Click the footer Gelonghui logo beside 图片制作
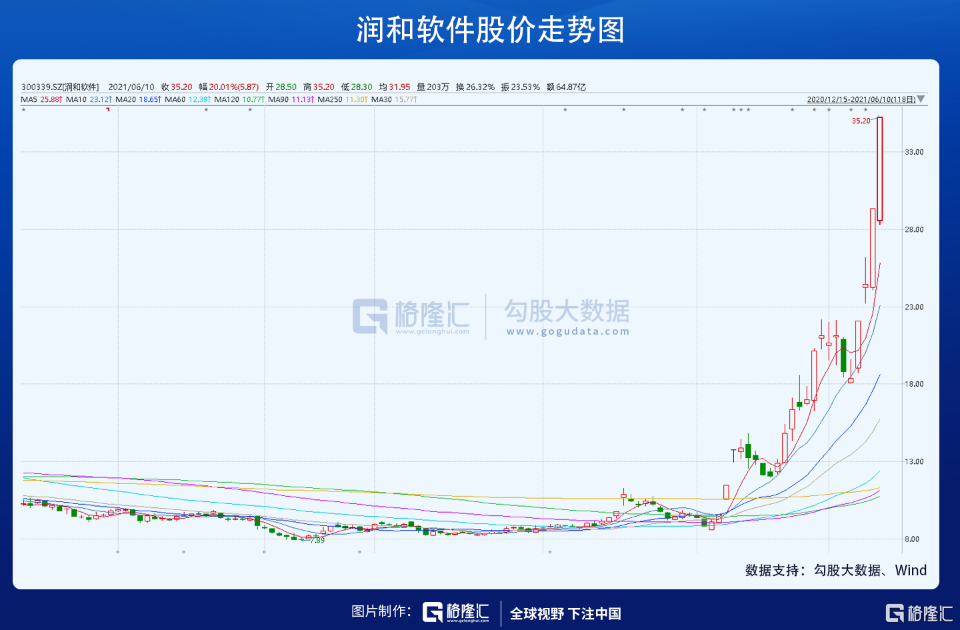 coord(456,612)
